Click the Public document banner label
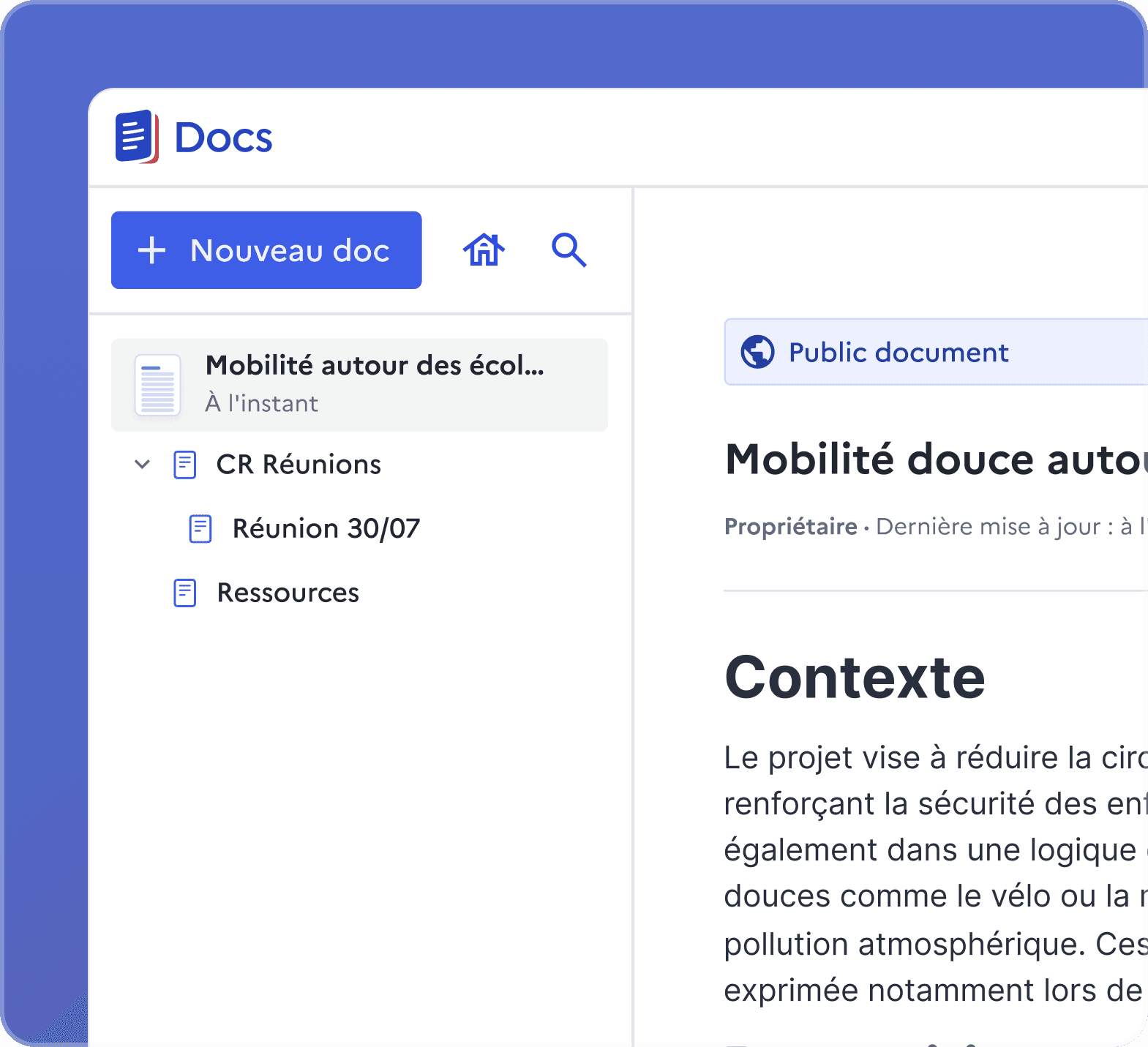 [x=898, y=353]
